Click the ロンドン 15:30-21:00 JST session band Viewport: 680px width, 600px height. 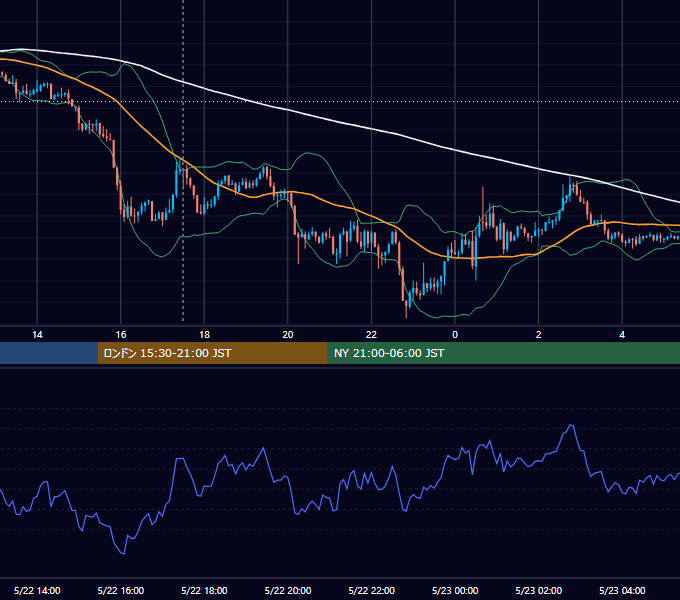click(x=212, y=353)
